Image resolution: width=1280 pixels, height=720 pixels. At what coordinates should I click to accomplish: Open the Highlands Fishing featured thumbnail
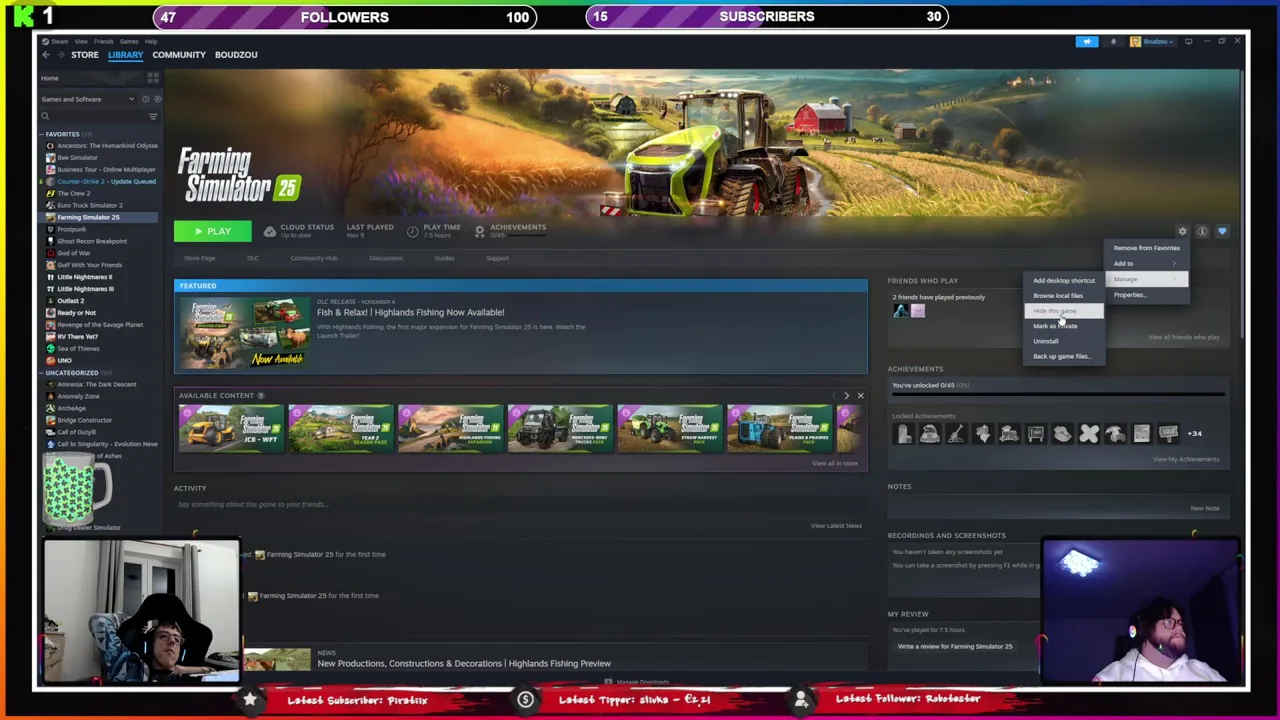pos(243,332)
